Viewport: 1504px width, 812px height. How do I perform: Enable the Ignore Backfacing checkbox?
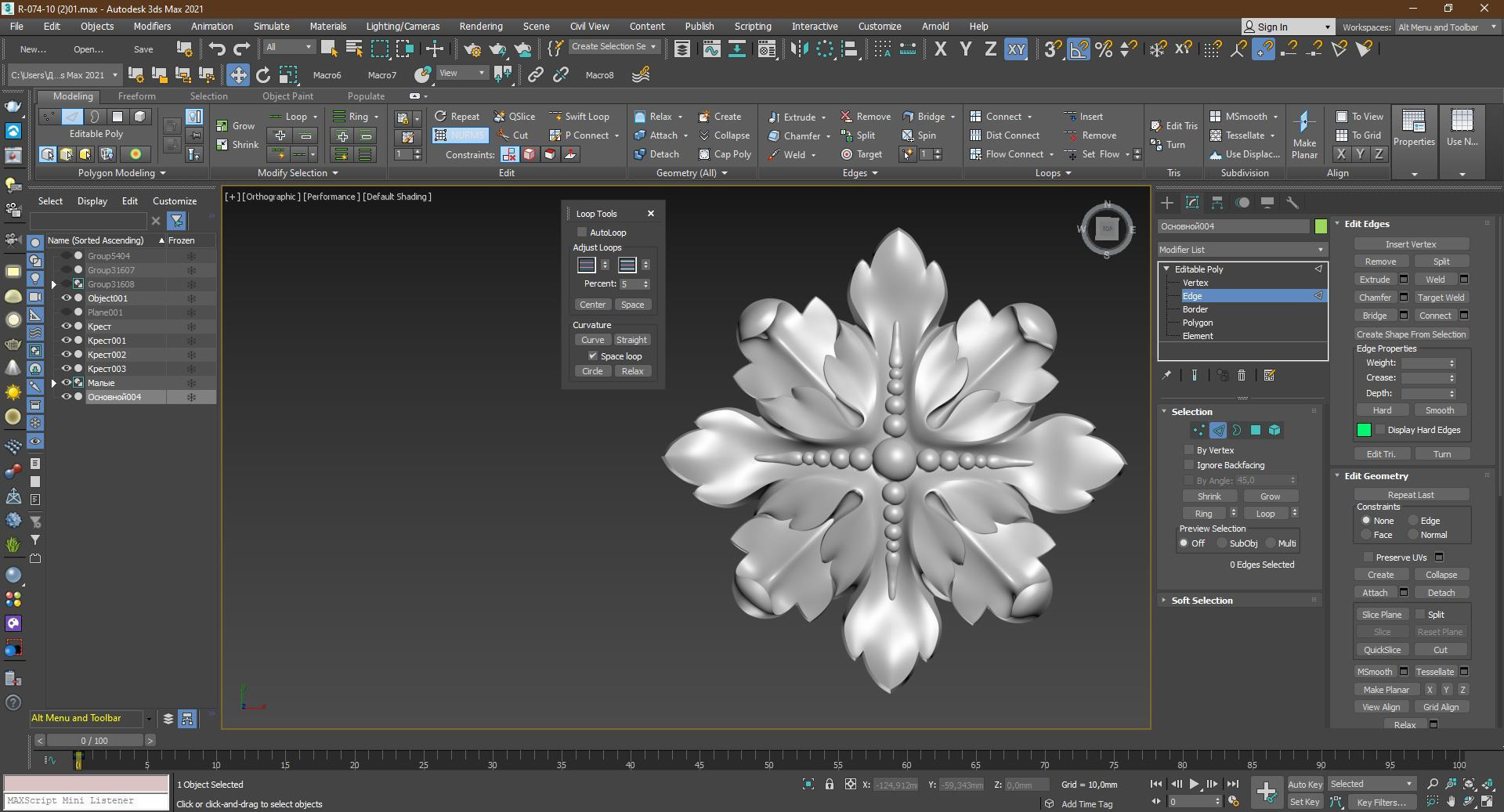click(x=1189, y=465)
